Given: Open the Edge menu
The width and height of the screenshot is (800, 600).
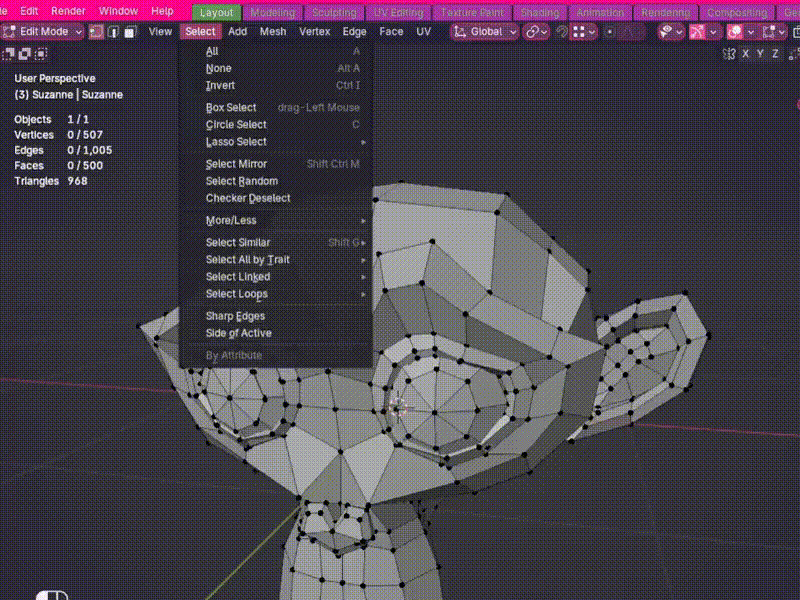Looking at the screenshot, I should click(354, 32).
